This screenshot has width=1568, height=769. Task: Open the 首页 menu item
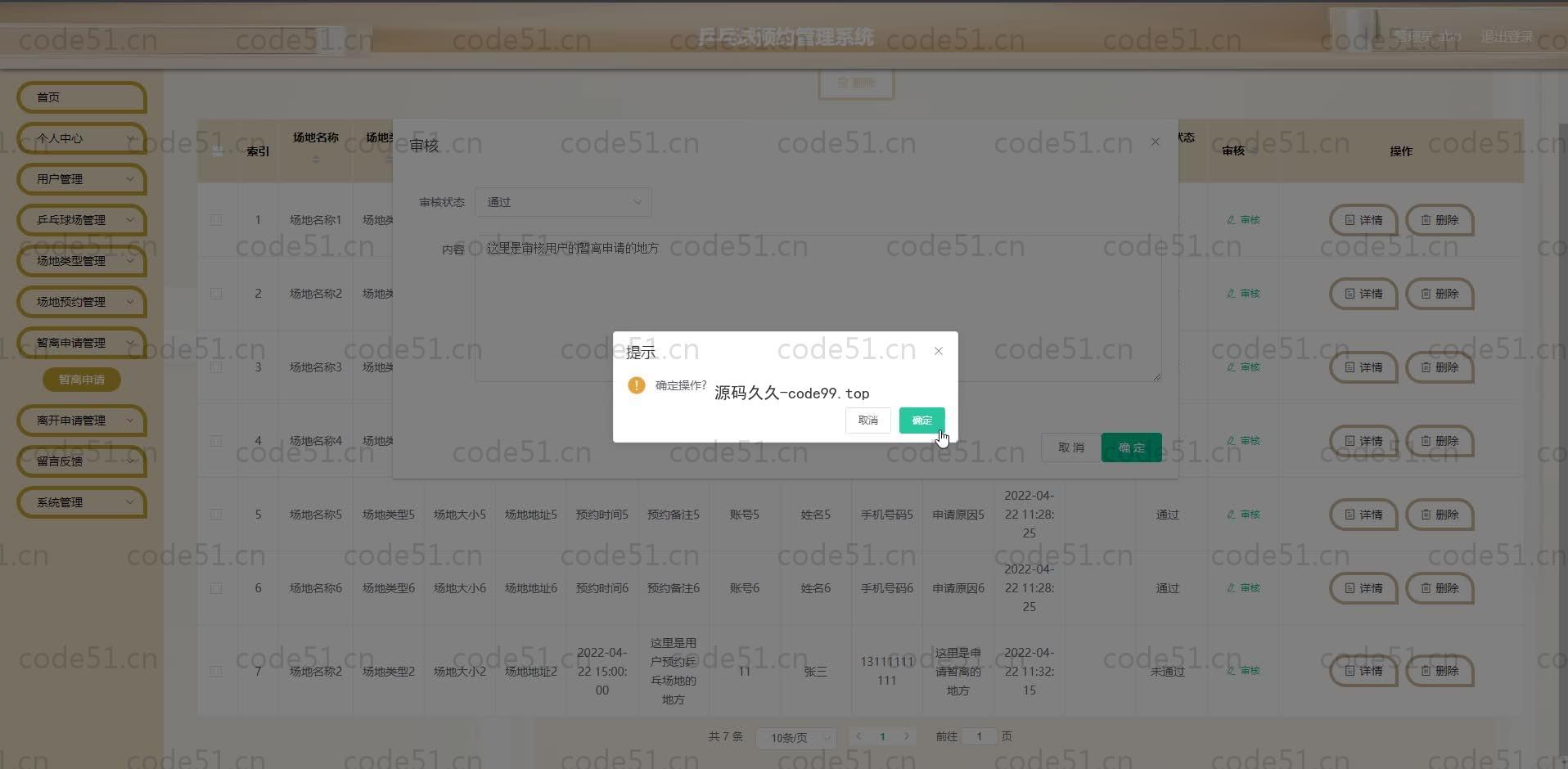81,97
